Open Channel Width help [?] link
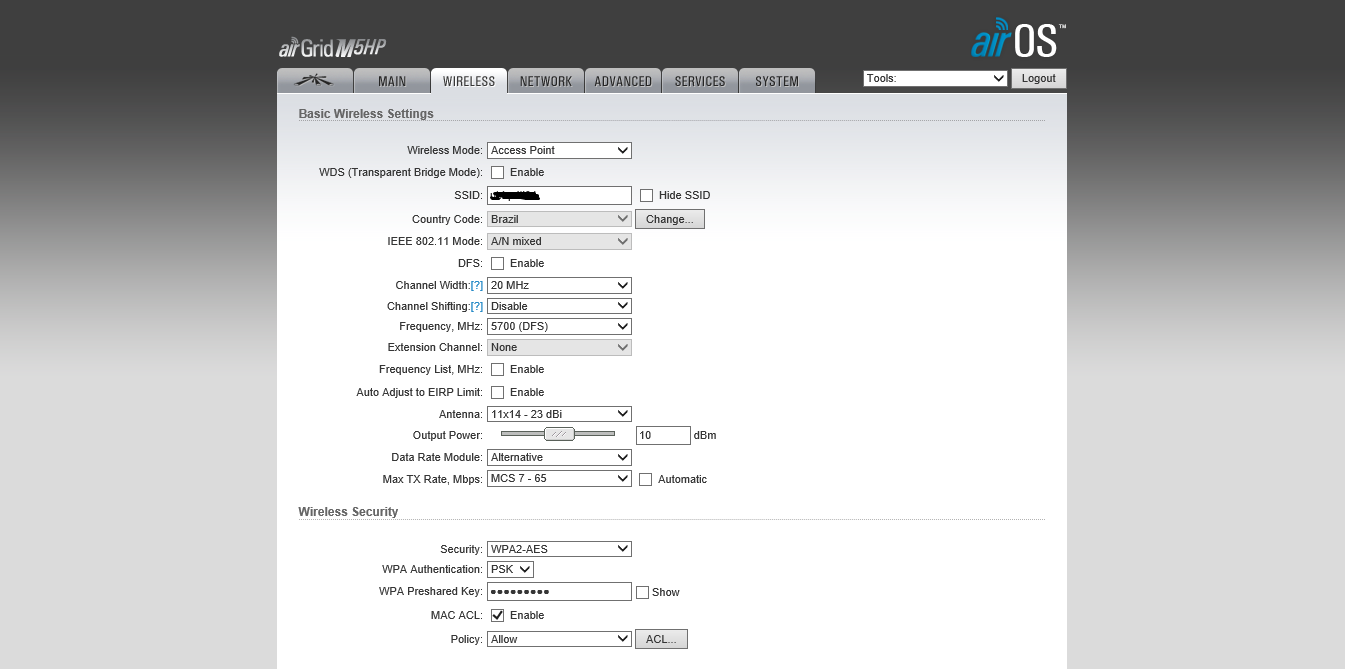The height and width of the screenshot is (669, 1345). click(x=477, y=286)
